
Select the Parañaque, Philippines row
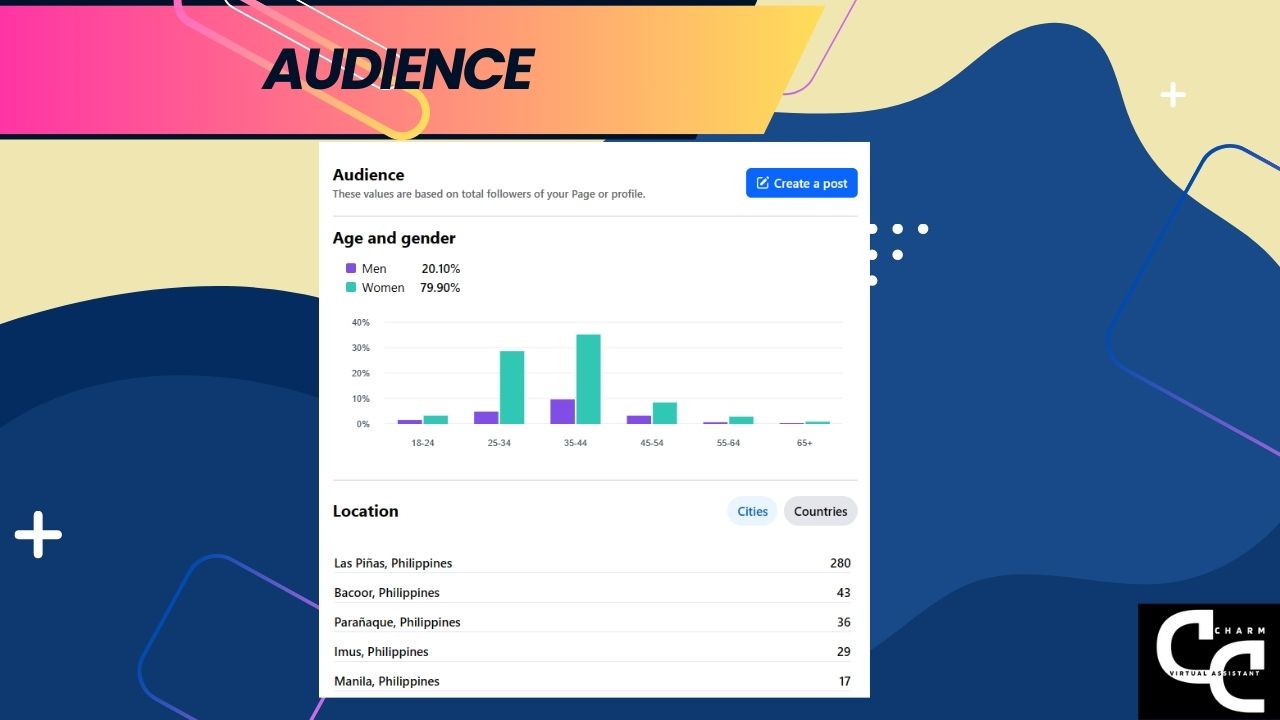(594, 622)
